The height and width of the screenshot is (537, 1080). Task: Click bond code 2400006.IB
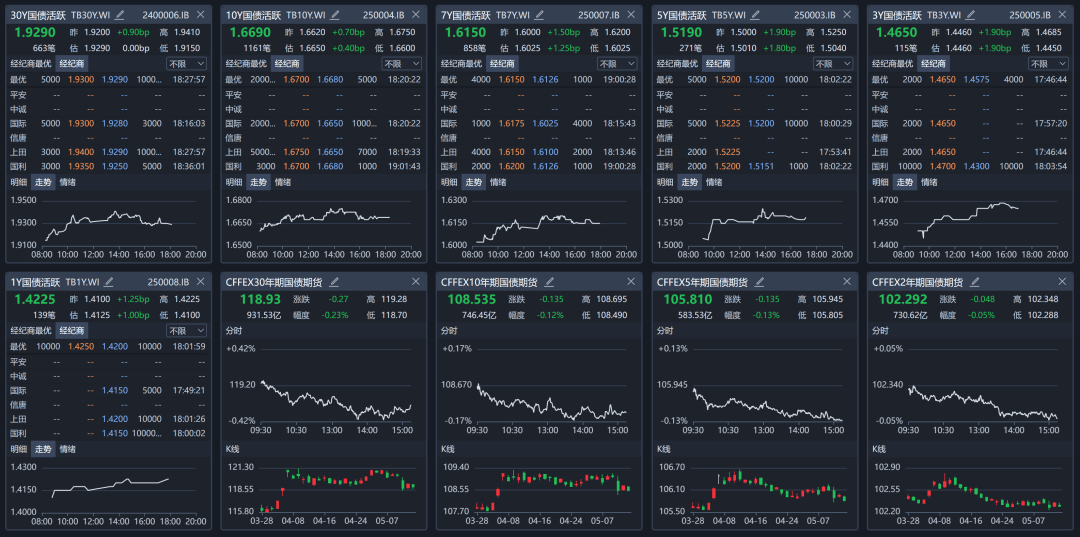[165, 14]
